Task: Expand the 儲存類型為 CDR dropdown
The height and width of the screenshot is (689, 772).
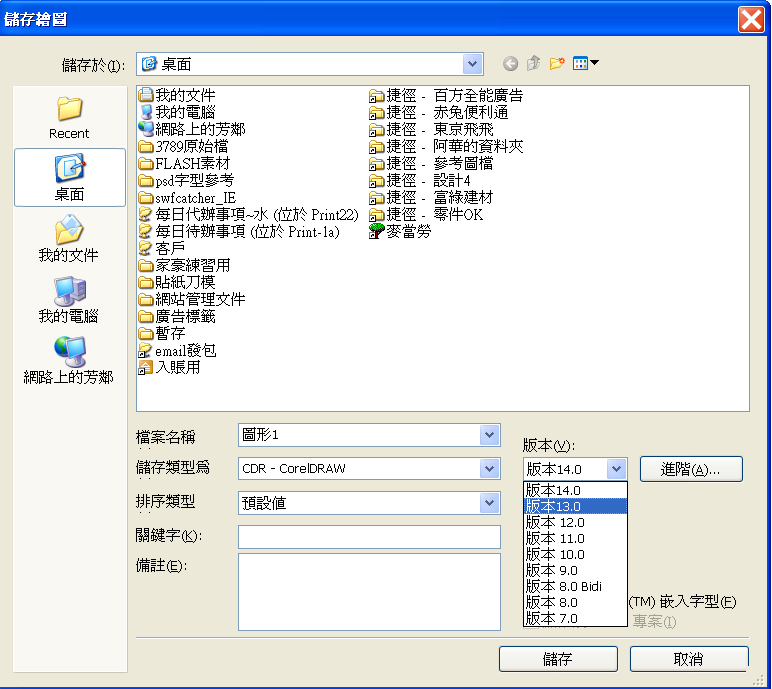Action: pyautogui.click(x=489, y=468)
